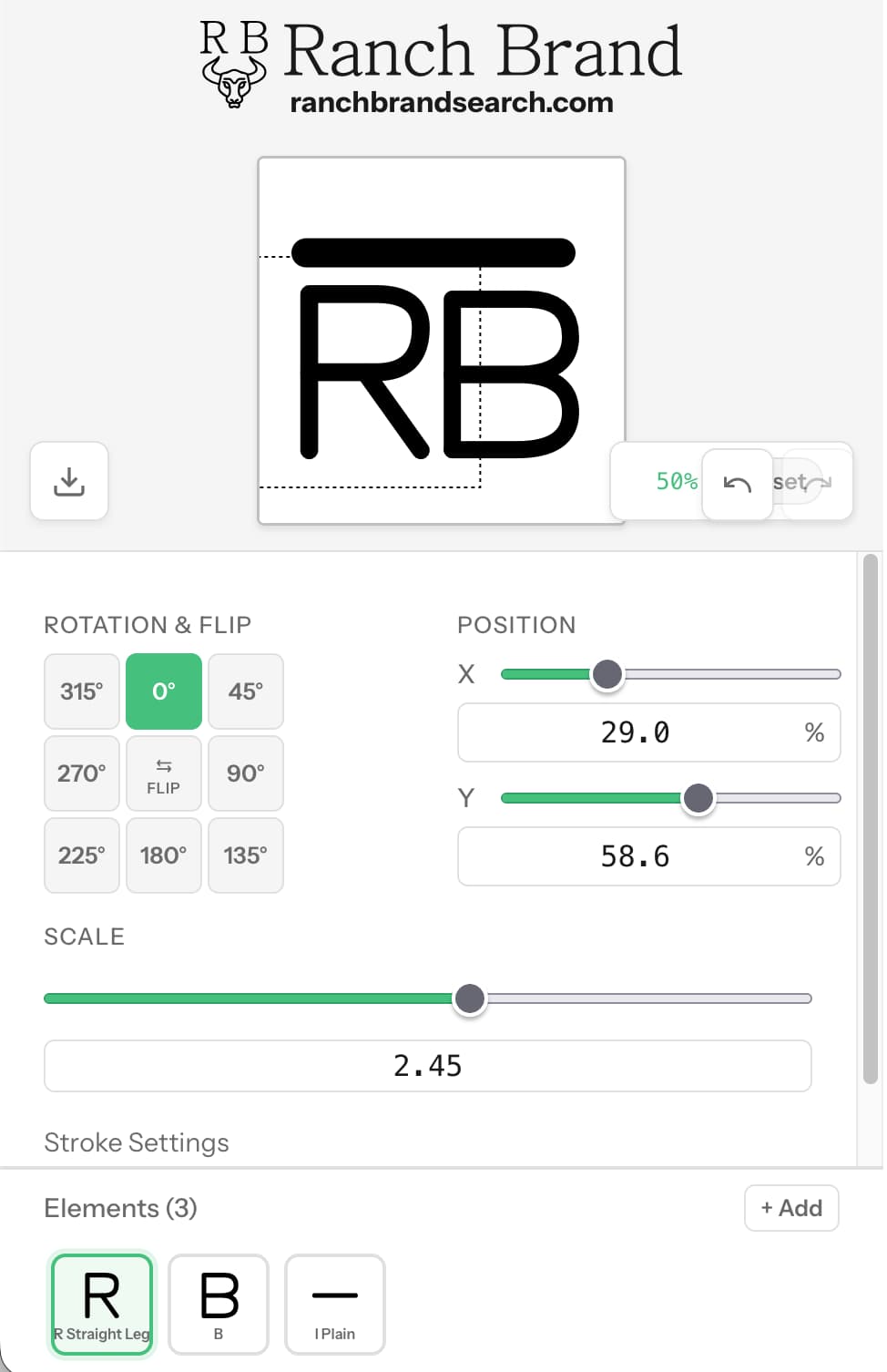The height and width of the screenshot is (1372, 887).
Task: Select the 'I Plain' dash element
Action: click(334, 1305)
